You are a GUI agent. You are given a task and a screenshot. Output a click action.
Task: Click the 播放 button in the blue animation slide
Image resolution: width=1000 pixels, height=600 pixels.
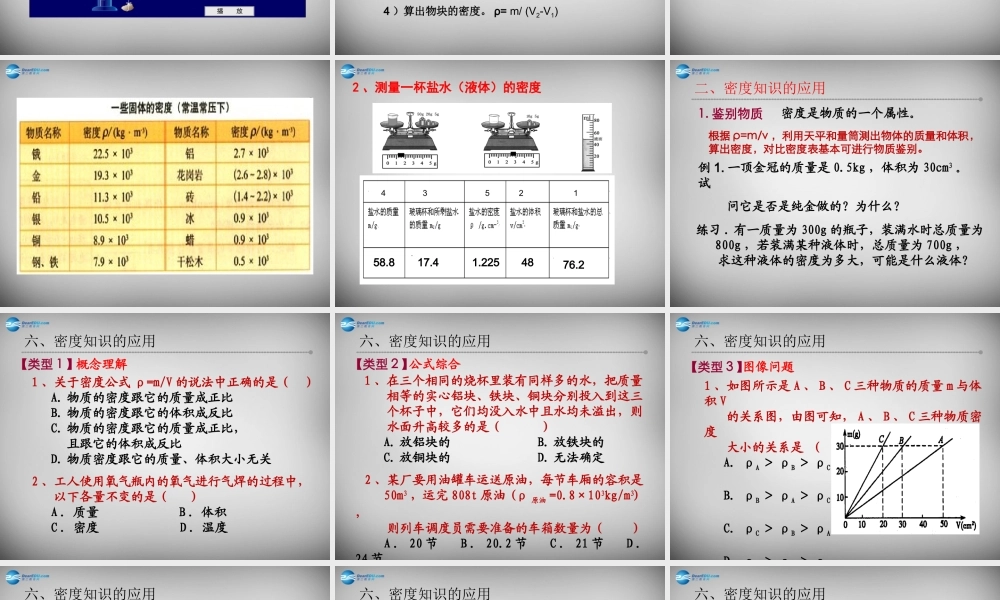click(x=229, y=11)
